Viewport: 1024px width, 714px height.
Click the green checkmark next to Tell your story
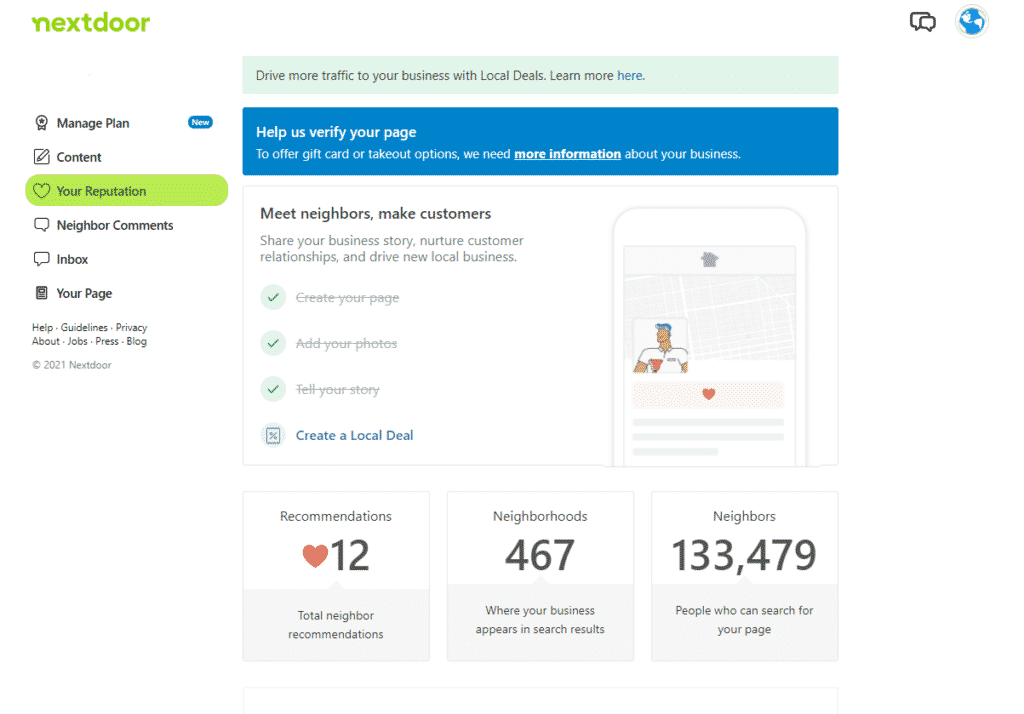(272, 388)
